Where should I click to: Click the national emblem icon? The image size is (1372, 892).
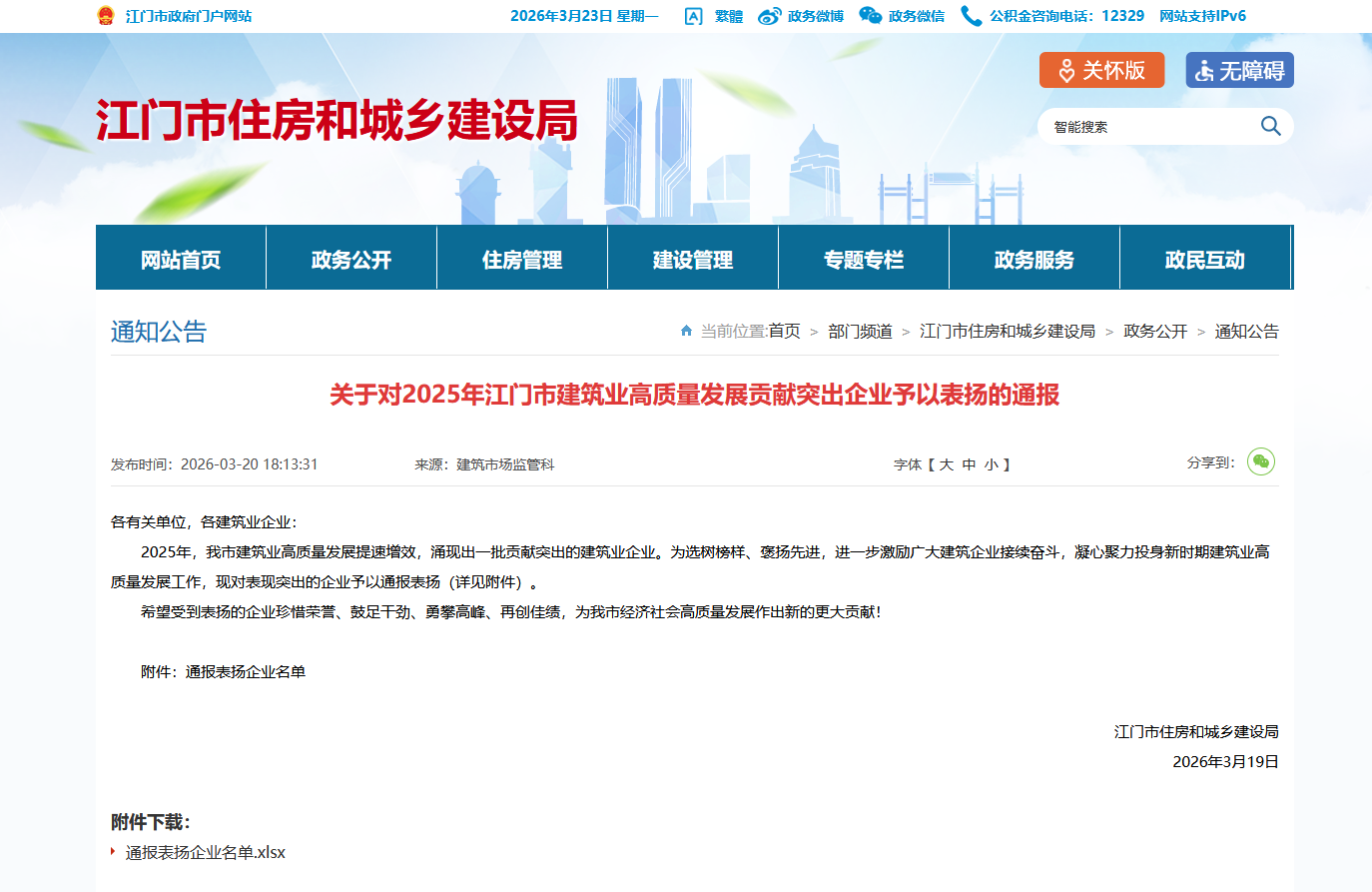106,16
